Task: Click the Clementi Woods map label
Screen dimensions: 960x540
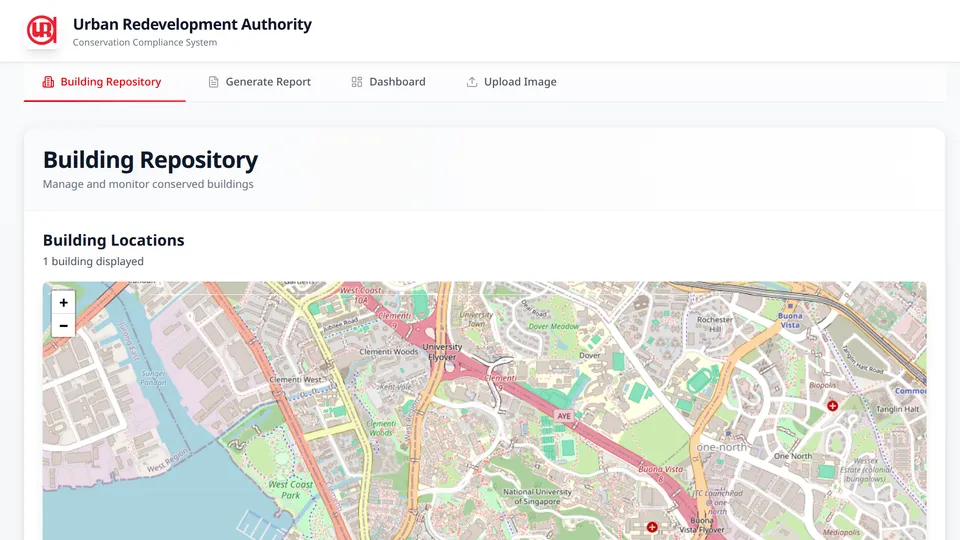Action: (x=389, y=352)
